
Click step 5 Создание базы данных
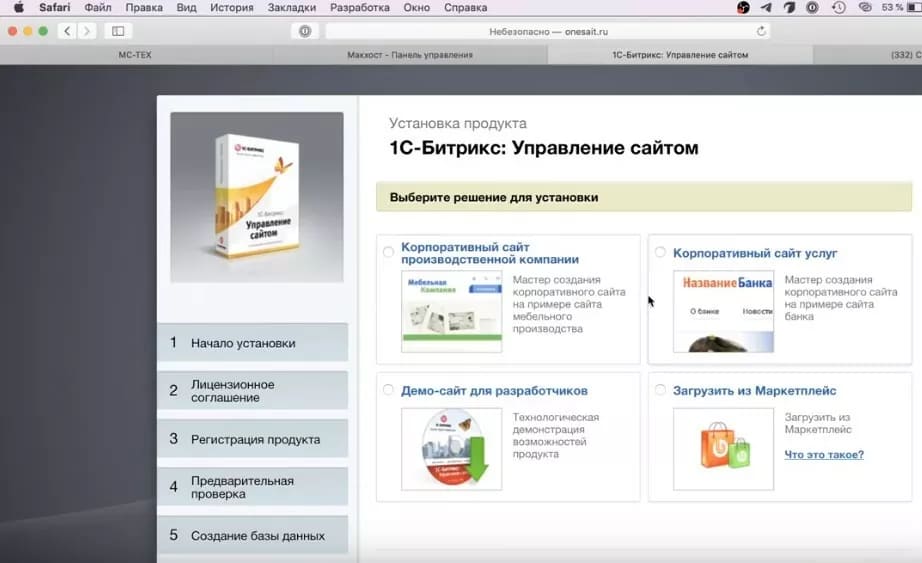[x=253, y=535]
